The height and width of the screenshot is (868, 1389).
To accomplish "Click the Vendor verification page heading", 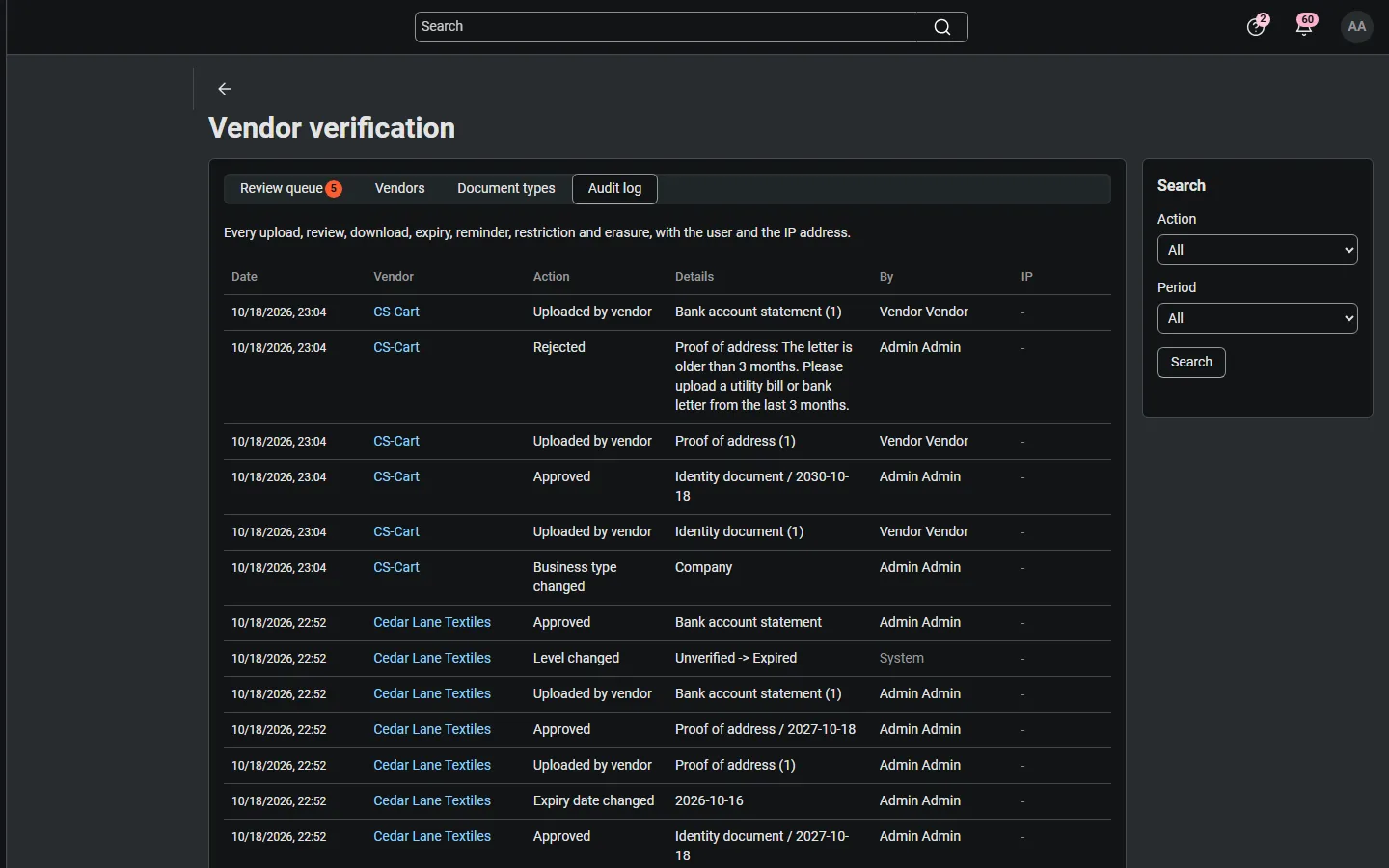I will click(x=332, y=128).
